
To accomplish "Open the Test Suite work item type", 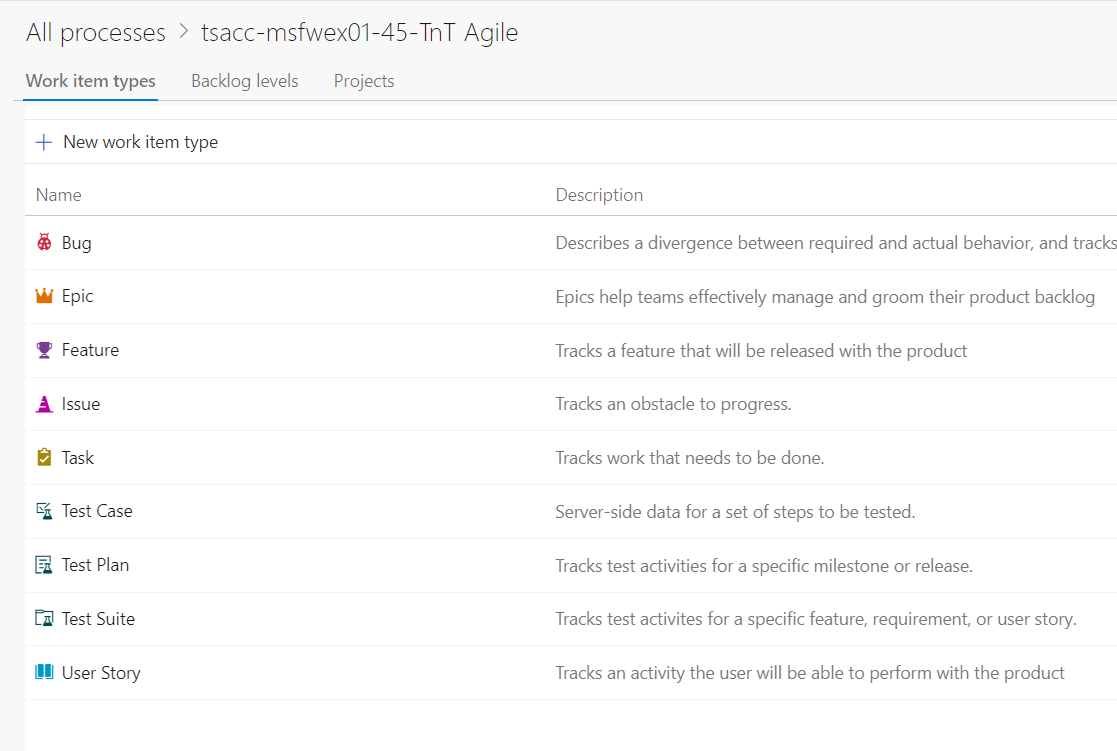I will click(98, 618).
